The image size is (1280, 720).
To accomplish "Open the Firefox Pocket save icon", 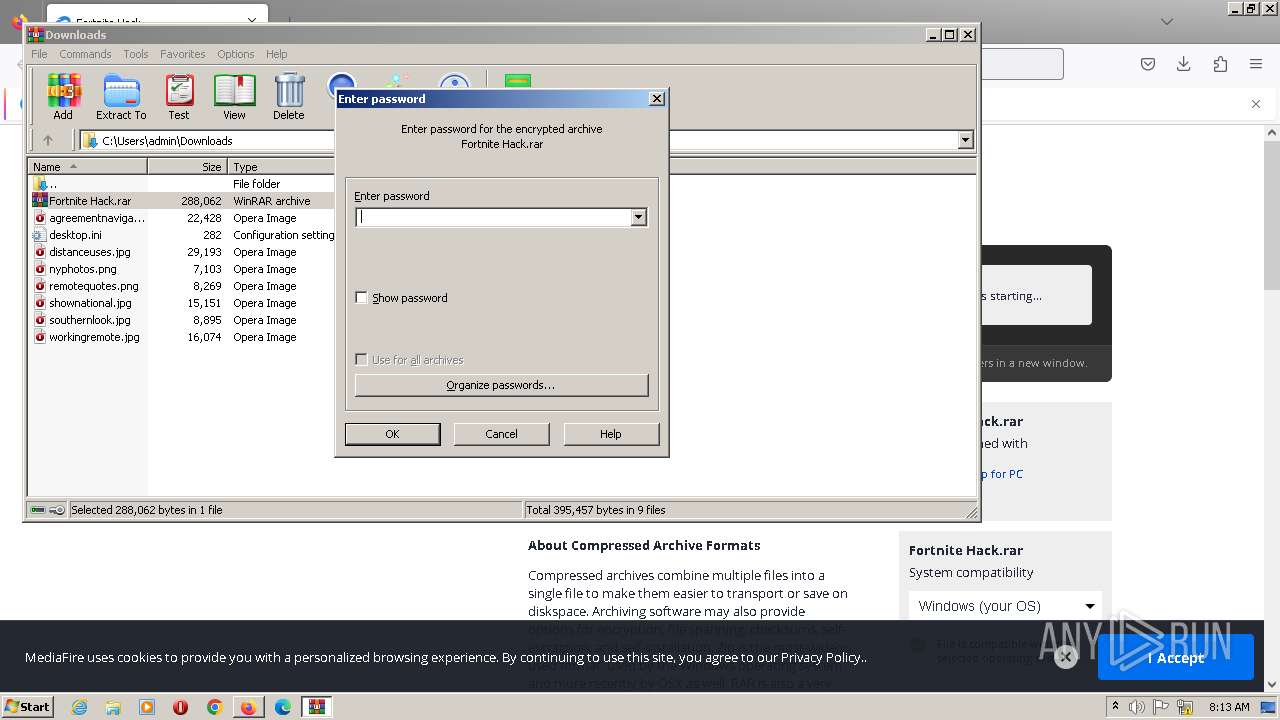I will [x=1148, y=64].
